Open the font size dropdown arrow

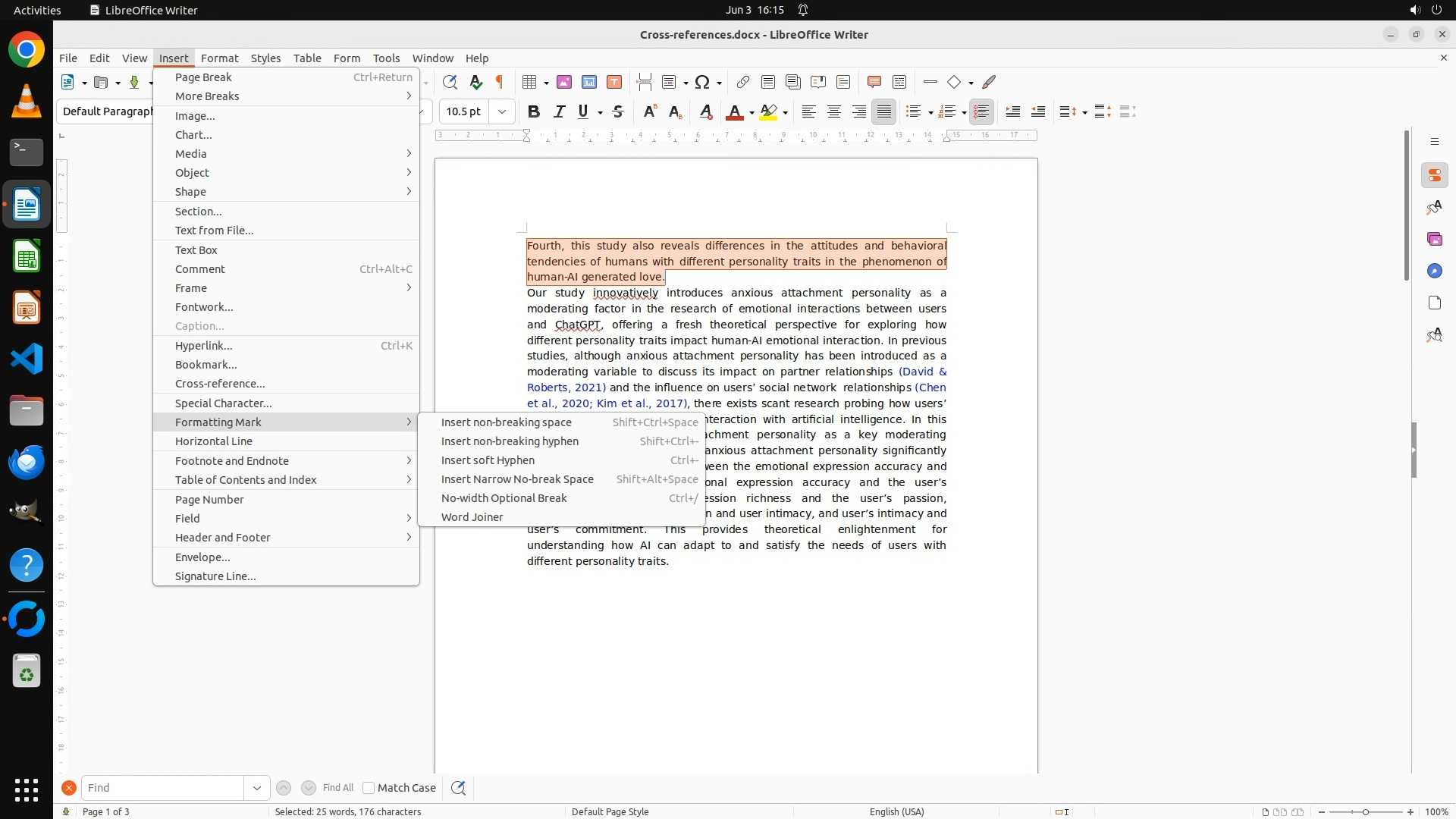coord(502,111)
